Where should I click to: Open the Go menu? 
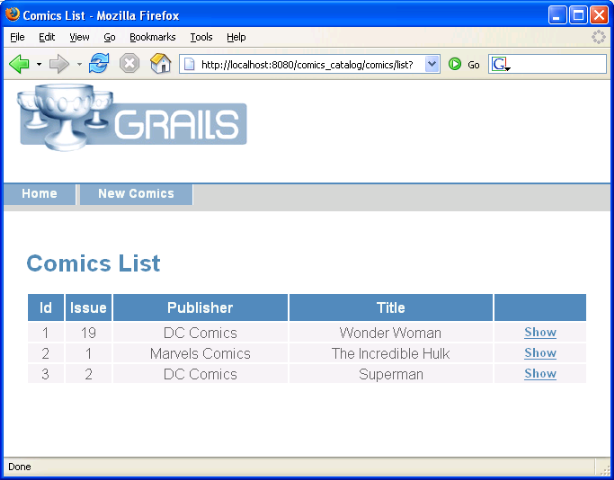(x=110, y=37)
